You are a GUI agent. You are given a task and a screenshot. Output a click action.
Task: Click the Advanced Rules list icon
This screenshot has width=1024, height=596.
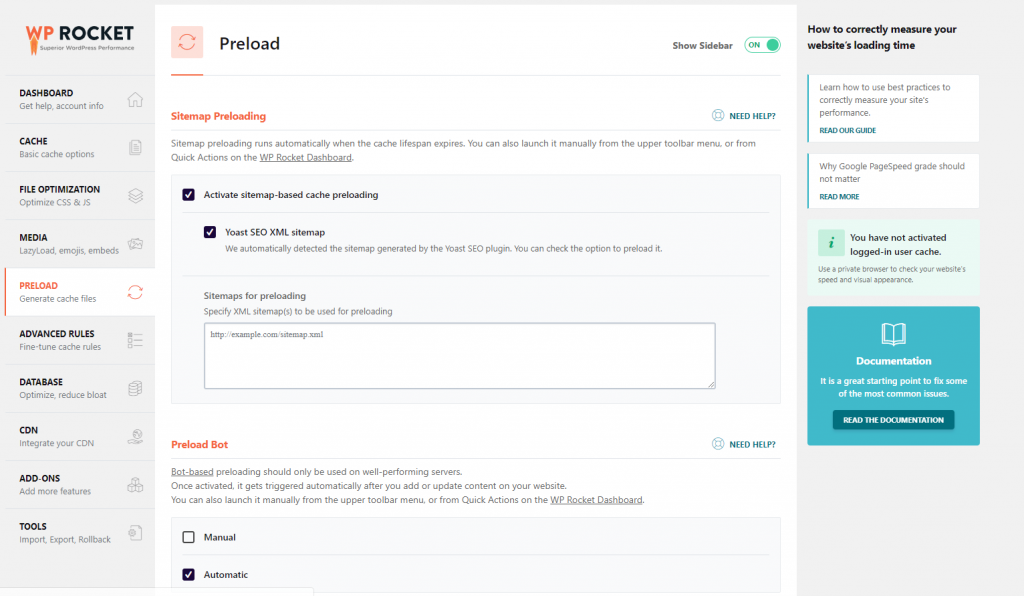click(x=135, y=340)
